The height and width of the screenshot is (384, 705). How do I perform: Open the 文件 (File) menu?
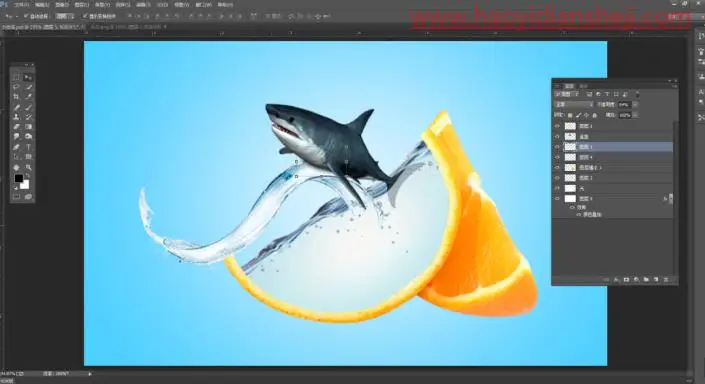(21, 5)
